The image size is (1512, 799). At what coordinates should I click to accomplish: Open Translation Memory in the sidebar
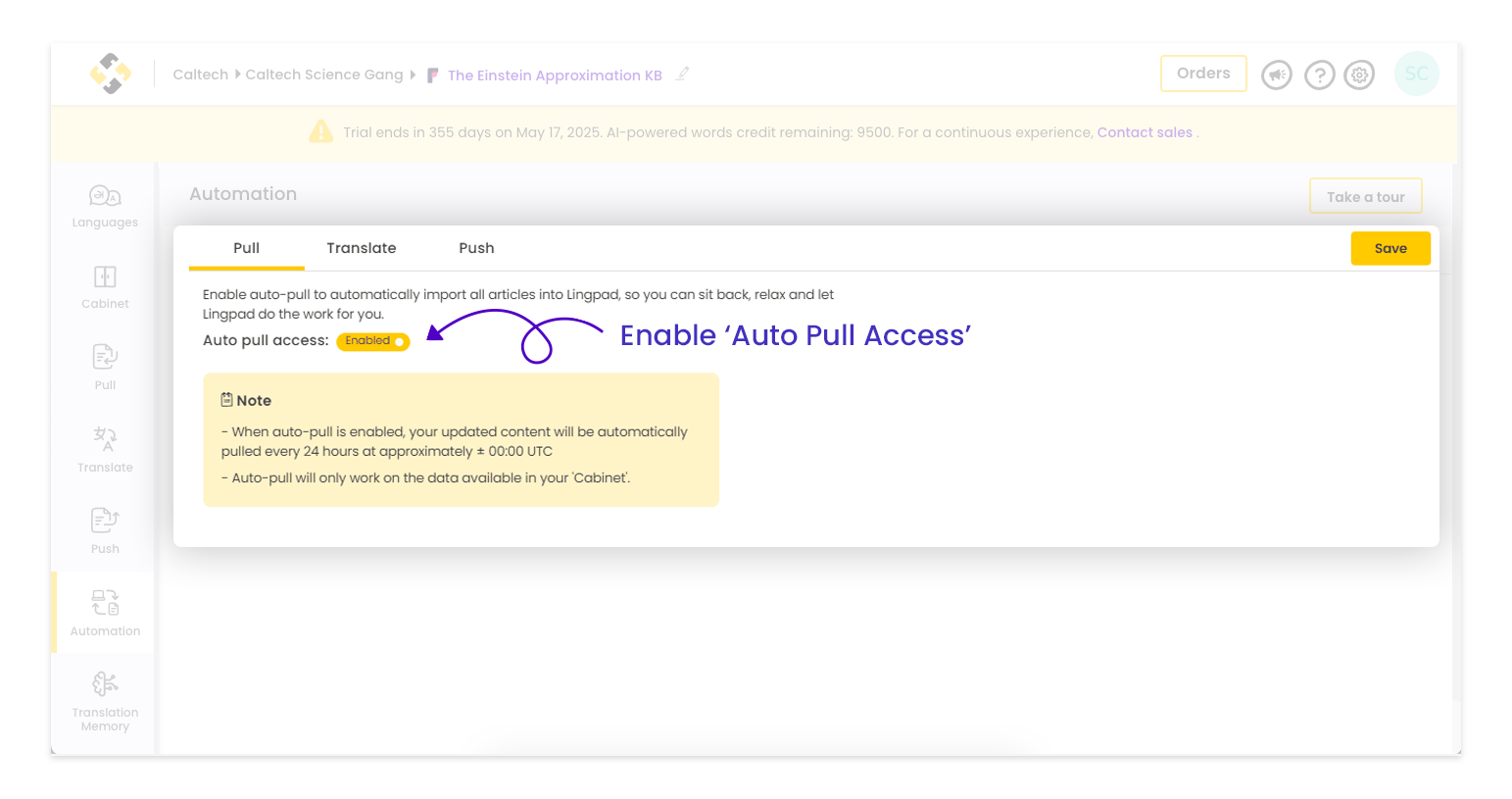(105, 702)
